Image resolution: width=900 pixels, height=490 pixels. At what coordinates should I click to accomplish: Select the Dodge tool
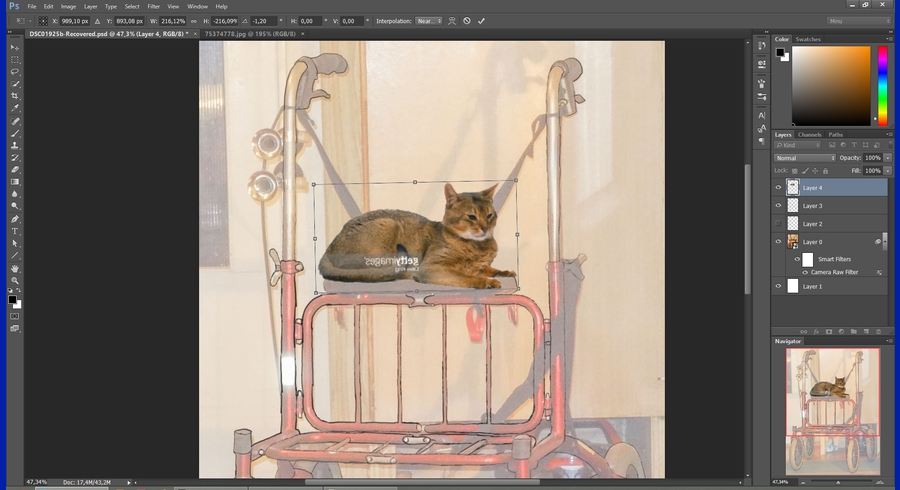pyautogui.click(x=15, y=206)
